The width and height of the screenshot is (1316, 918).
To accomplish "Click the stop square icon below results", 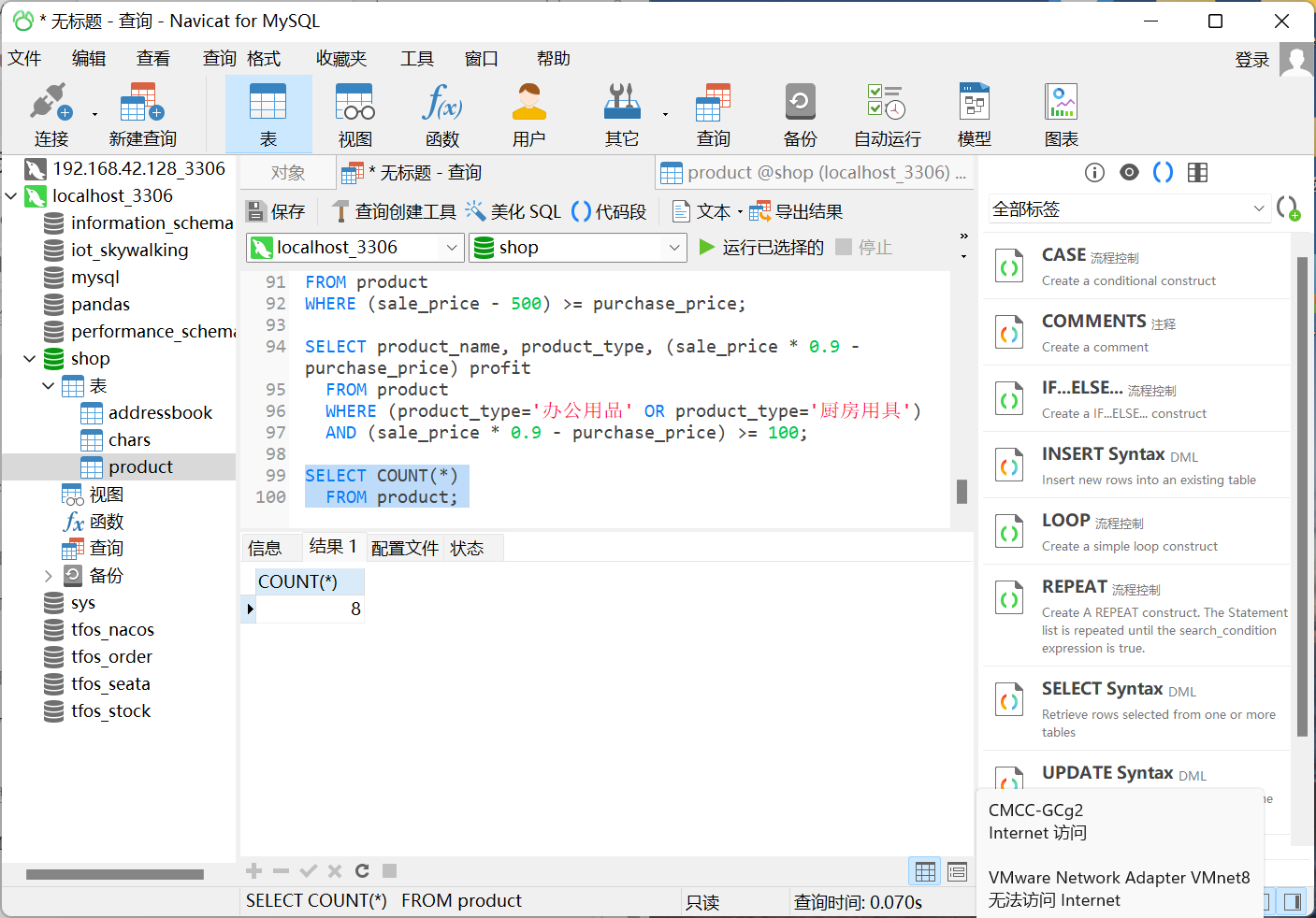I will (390, 871).
